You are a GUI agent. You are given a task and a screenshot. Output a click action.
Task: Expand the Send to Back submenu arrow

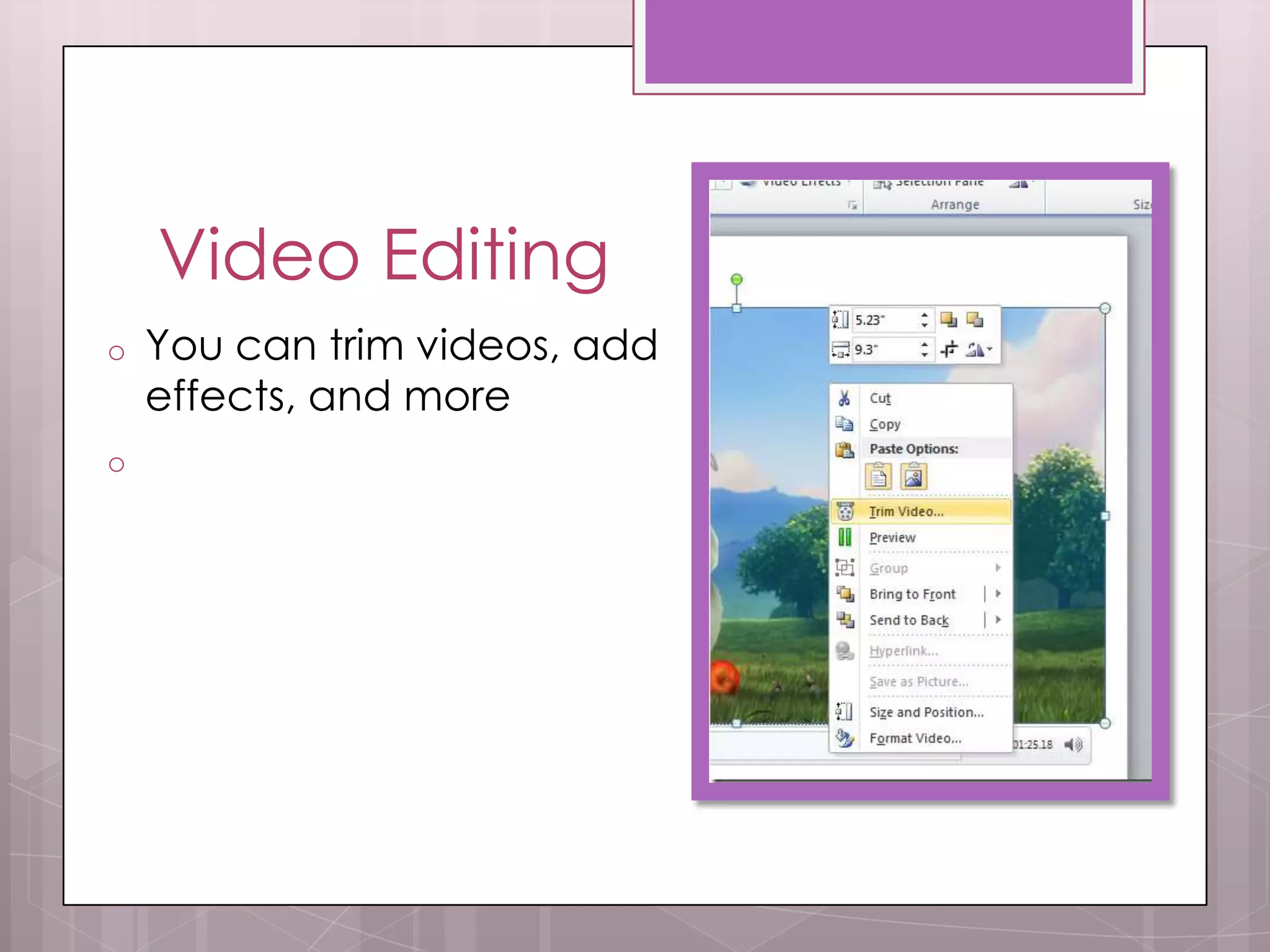(998, 620)
